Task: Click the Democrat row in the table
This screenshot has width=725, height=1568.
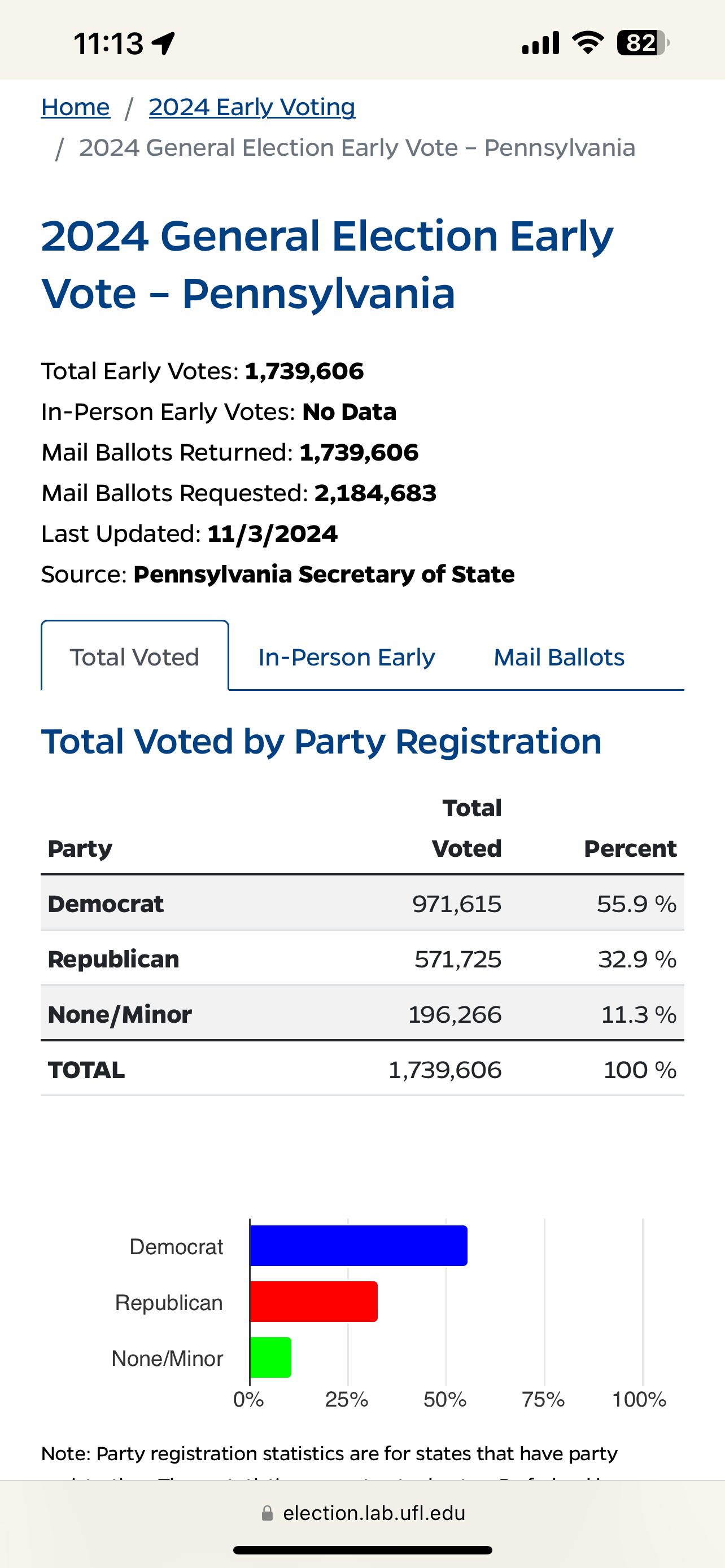Action: click(x=362, y=904)
